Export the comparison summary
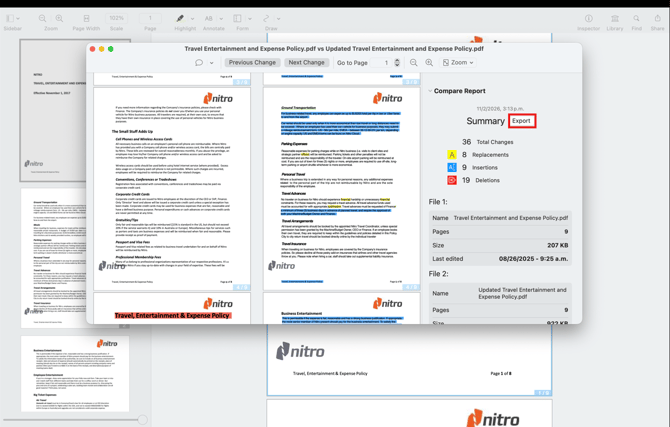The width and height of the screenshot is (670, 427). 521,121
